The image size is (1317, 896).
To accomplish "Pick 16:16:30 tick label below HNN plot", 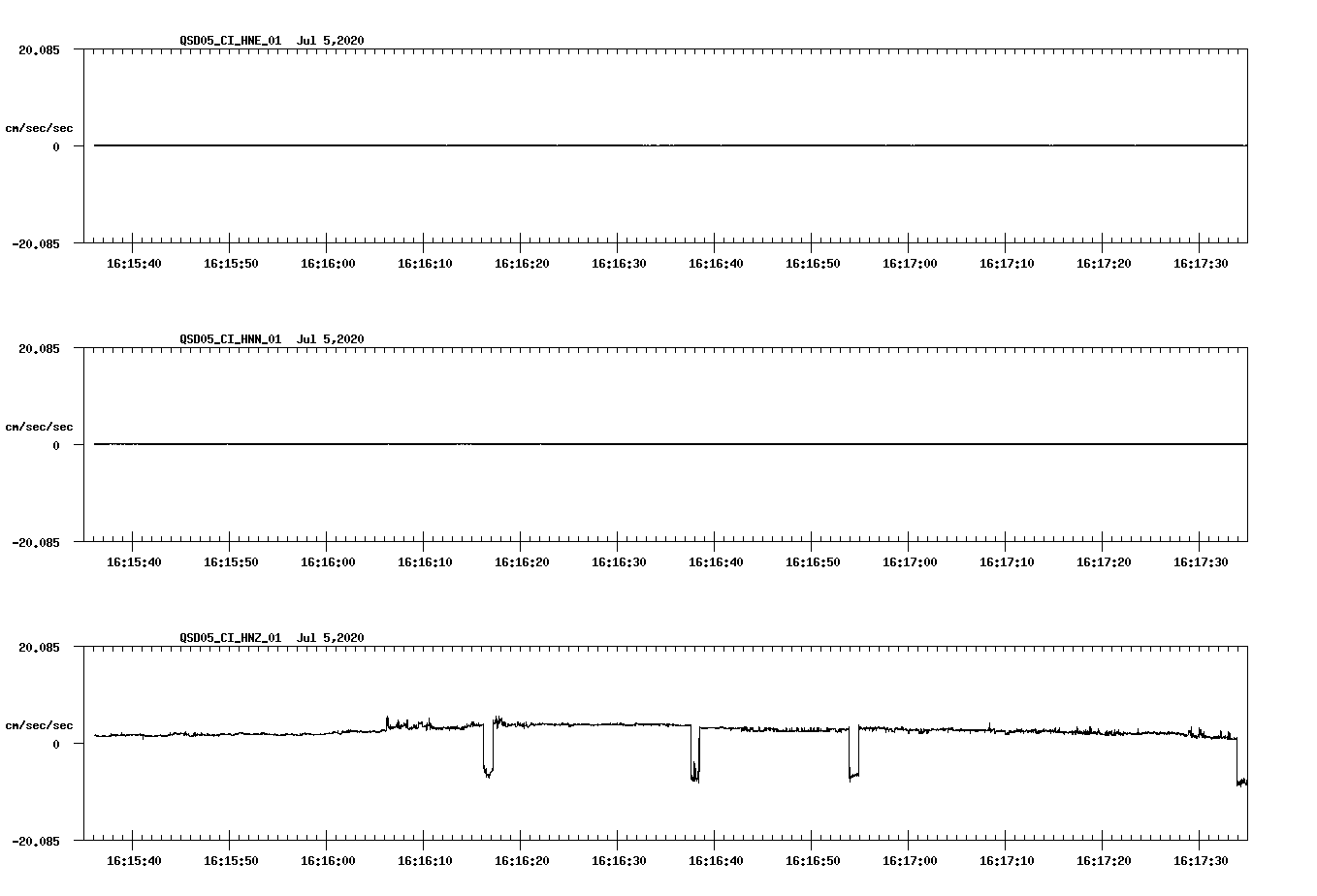I will (x=619, y=562).
